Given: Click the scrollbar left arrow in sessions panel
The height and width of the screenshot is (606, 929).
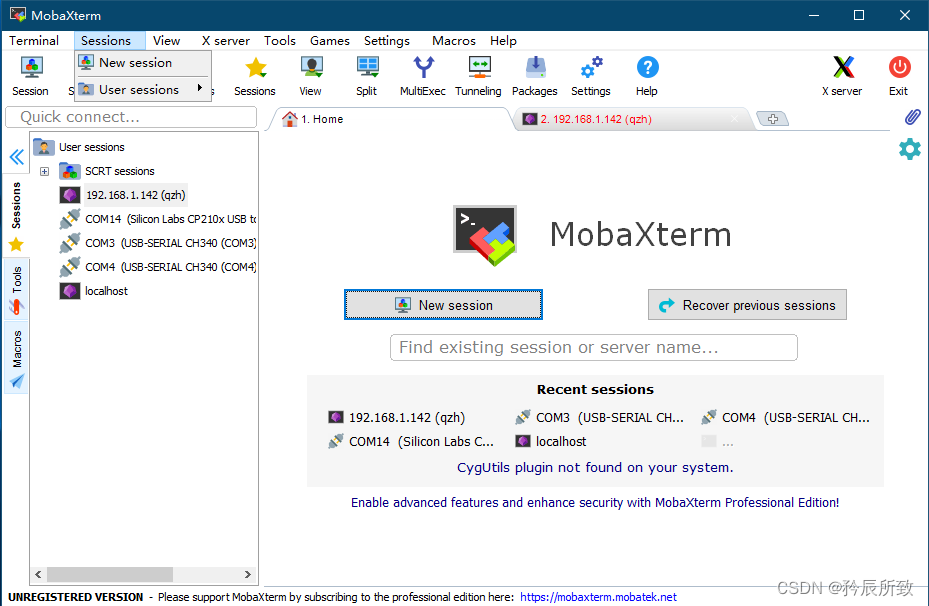Looking at the screenshot, I should coord(38,574).
